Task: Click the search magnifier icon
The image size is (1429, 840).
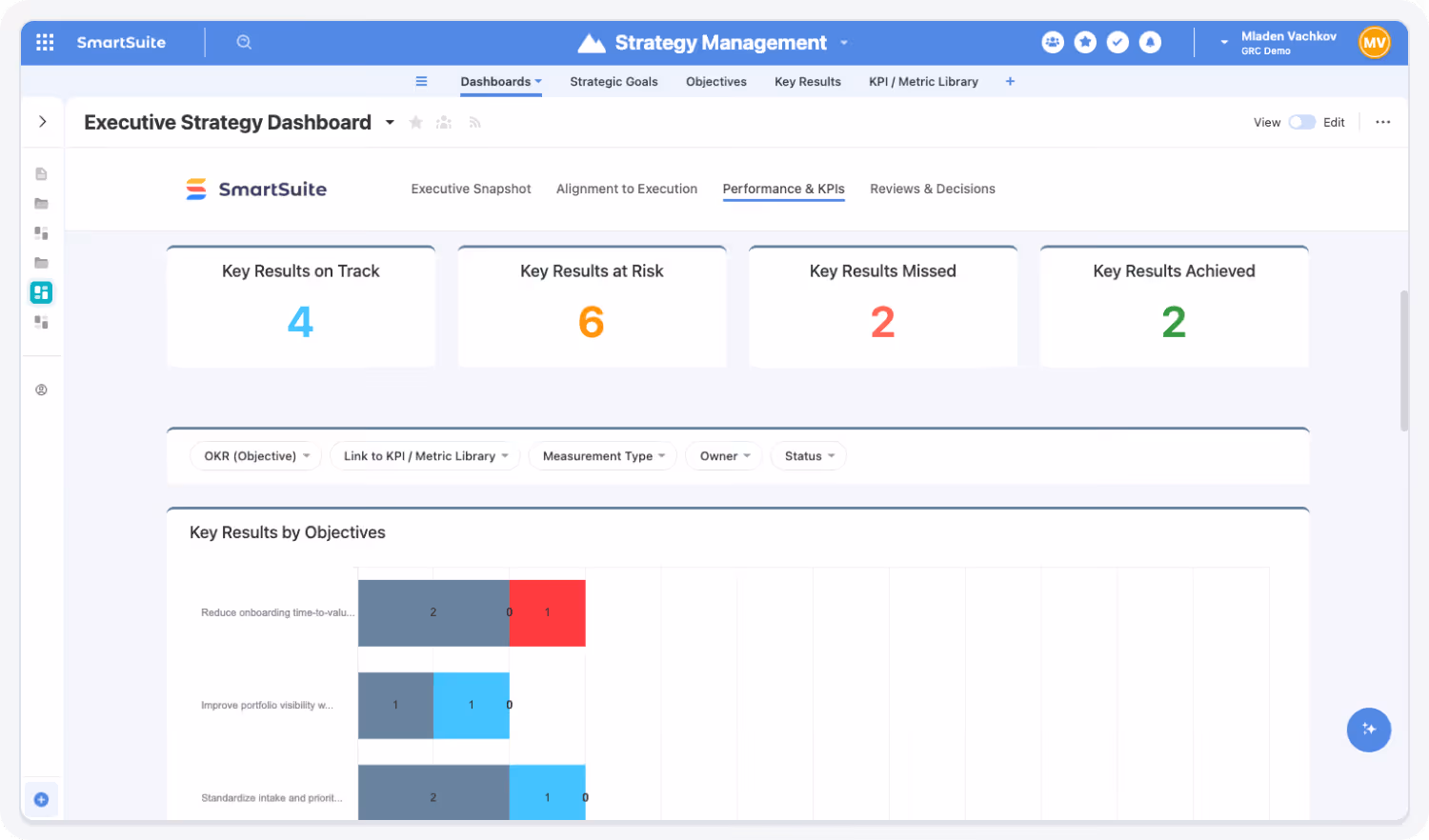Action: (244, 42)
